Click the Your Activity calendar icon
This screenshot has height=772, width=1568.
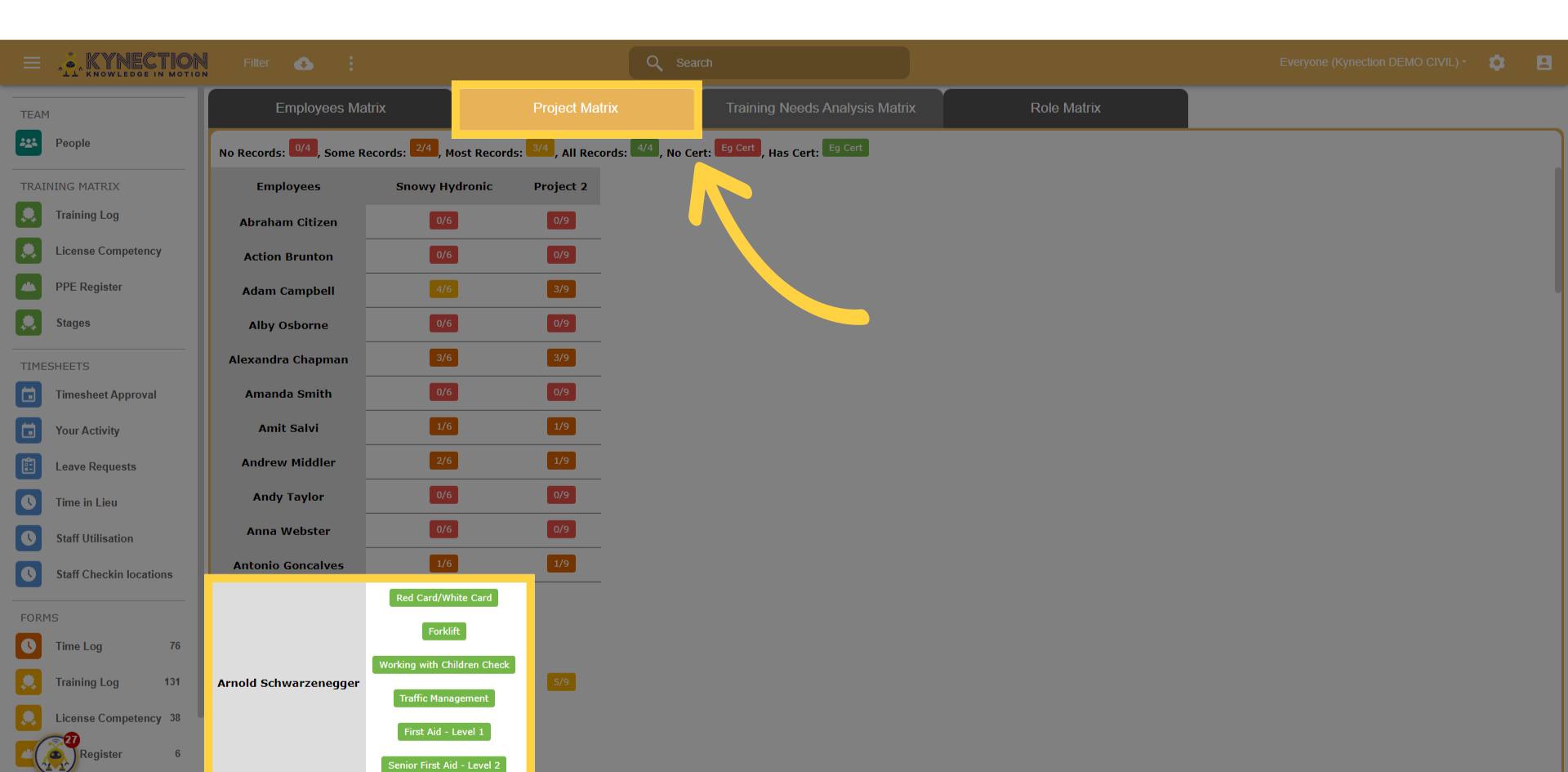(29, 431)
